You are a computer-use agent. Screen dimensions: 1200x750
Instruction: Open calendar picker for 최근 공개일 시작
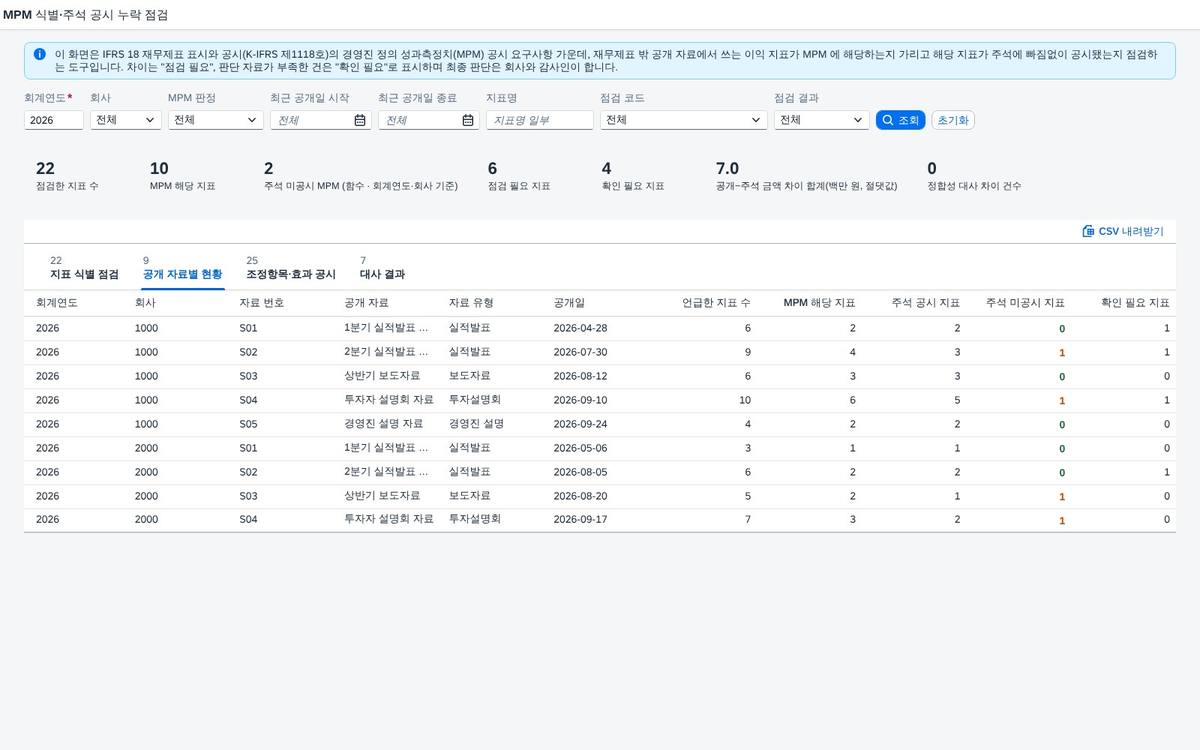[360, 120]
